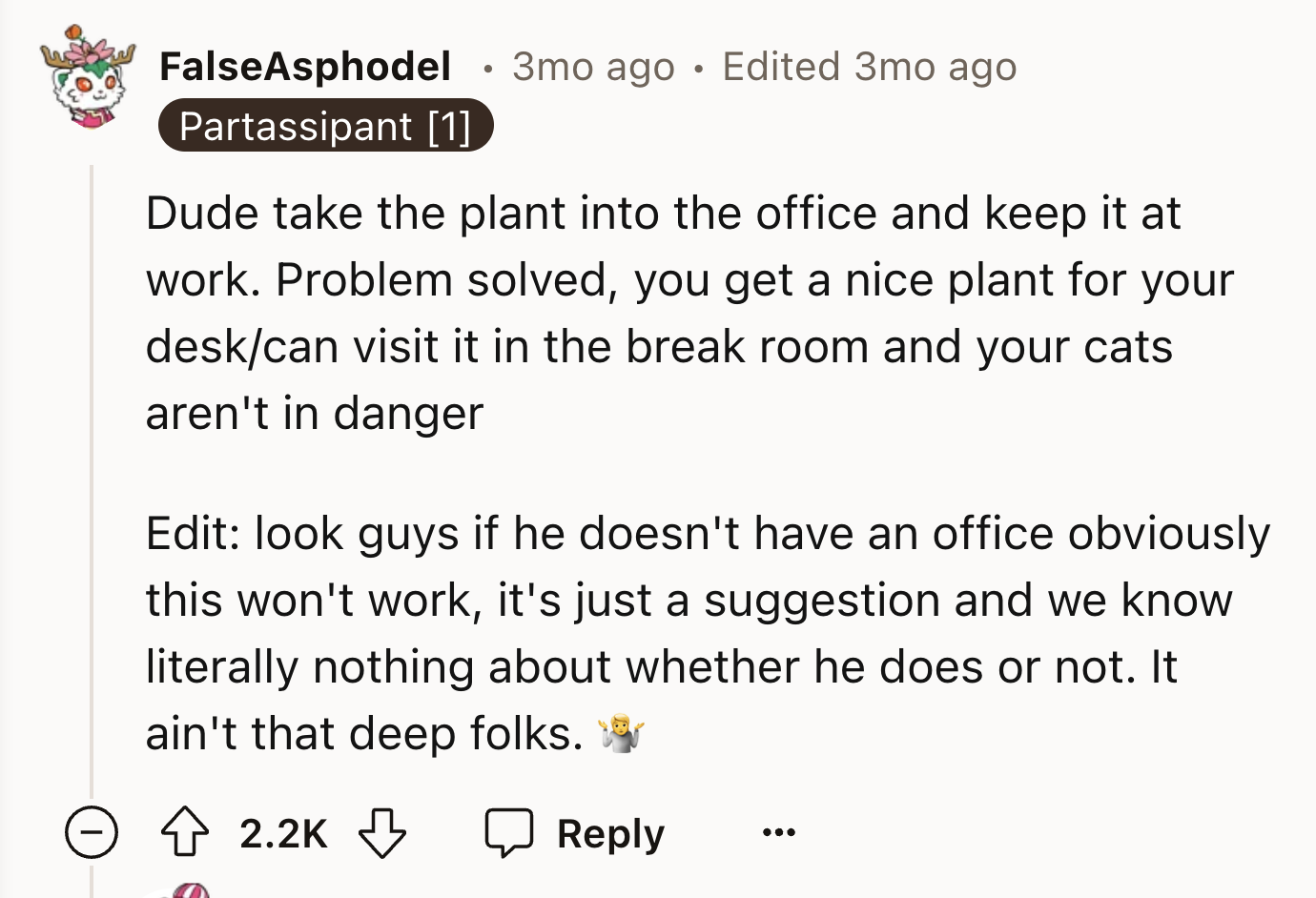Click the partially visible avatar at bottom
The image size is (1316, 898).
coord(181,890)
